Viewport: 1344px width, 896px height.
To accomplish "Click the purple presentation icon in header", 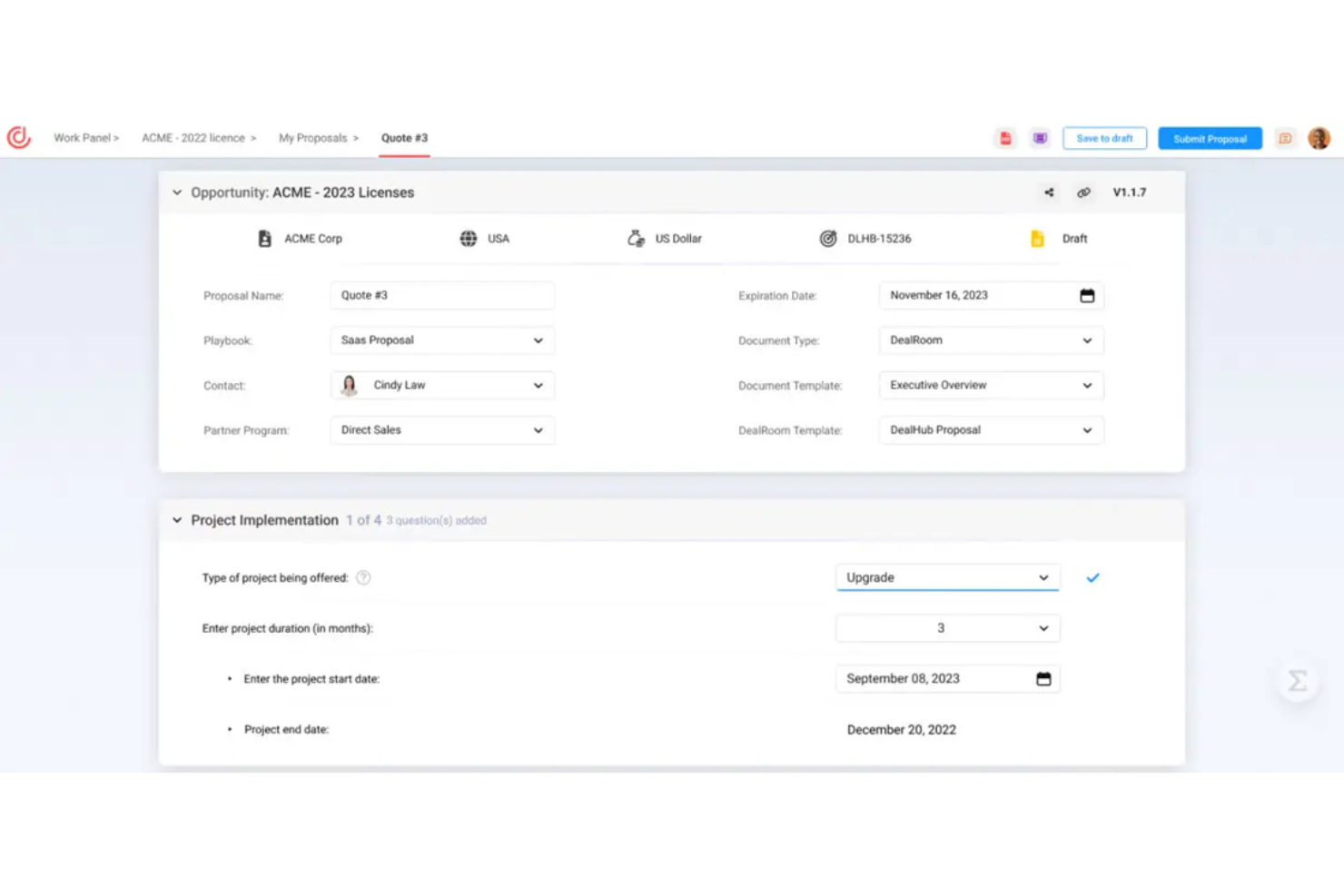I will (1040, 138).
